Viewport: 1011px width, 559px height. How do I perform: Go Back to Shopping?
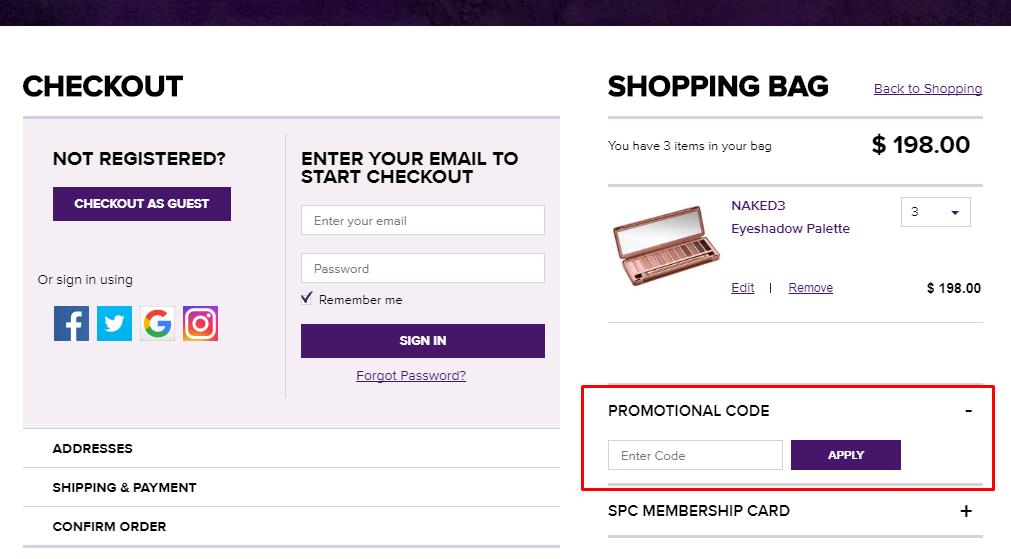click(928, 89)
